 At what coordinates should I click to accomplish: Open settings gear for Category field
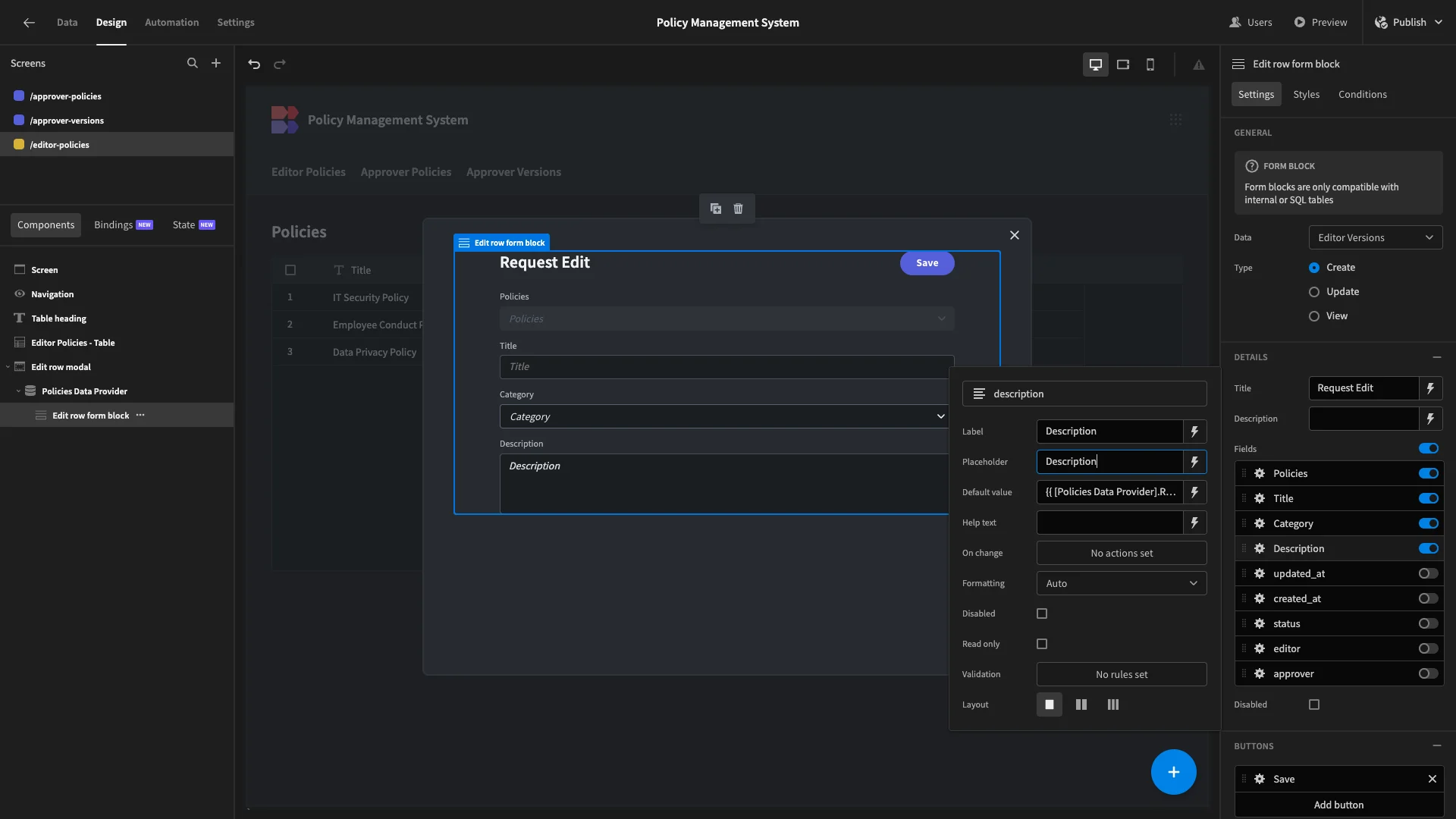[1260, 523]
